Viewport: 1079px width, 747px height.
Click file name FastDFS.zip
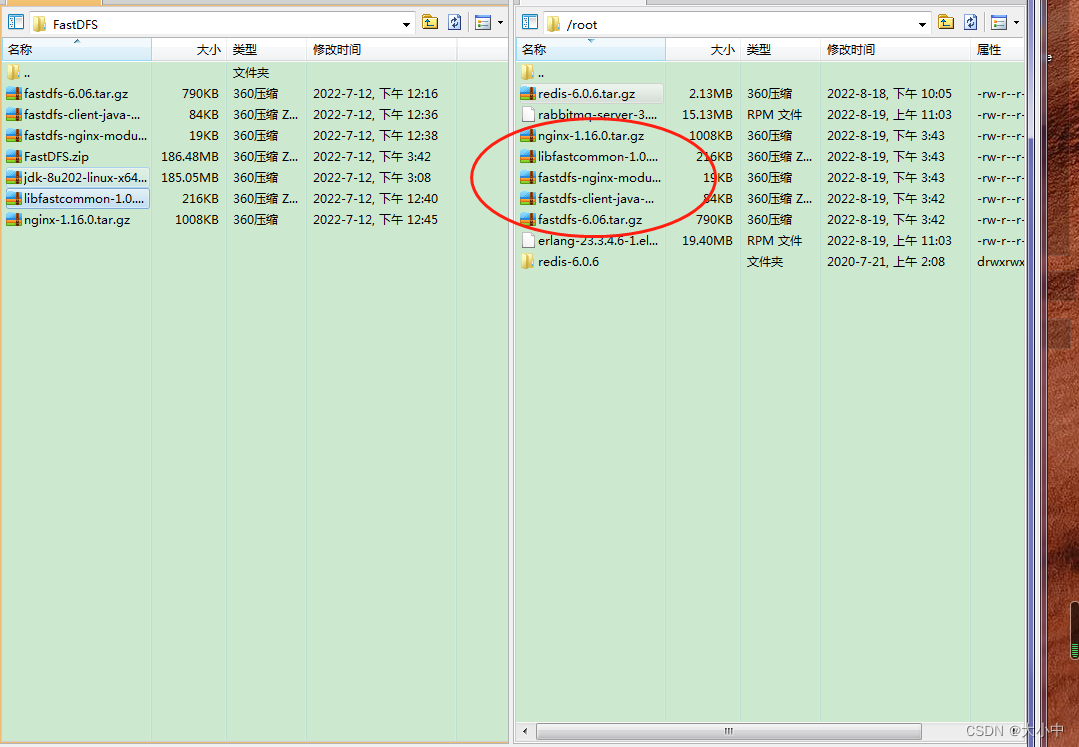(56, 157)
